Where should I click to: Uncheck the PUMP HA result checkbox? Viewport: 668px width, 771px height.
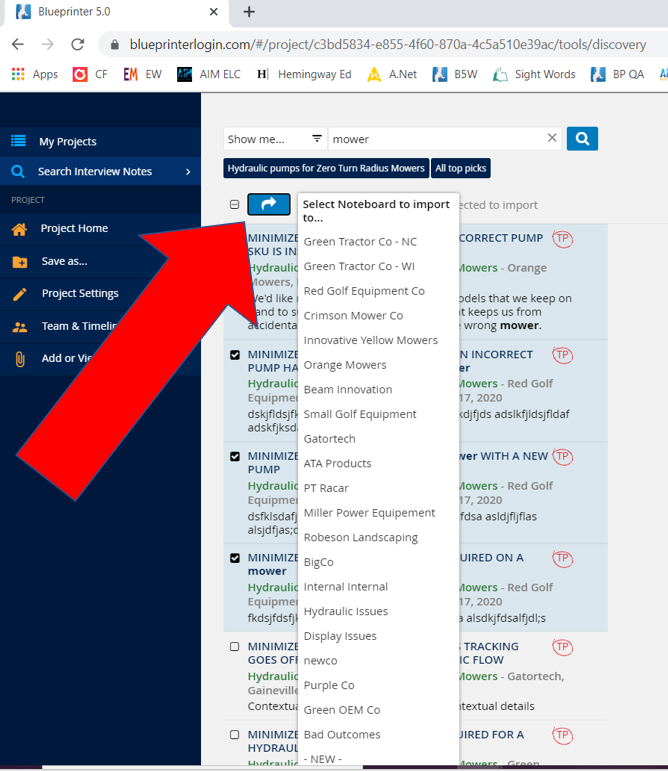click(x=235, y=355)
